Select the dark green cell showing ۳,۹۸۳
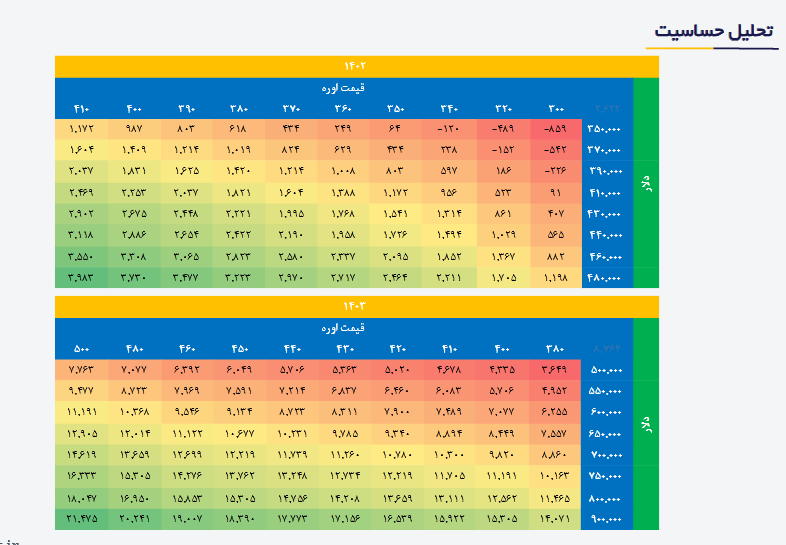Image resolution: width=786 pixels, height=545 pixels. tap(82, 278)
